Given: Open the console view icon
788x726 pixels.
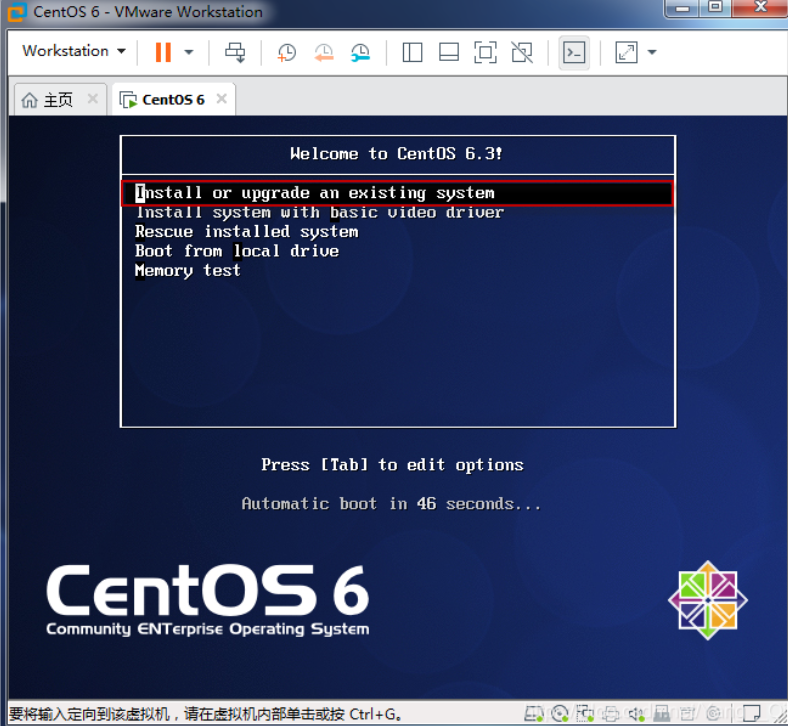Looking at the screenshot, I should pyautogui.click(x=574, y=52).
